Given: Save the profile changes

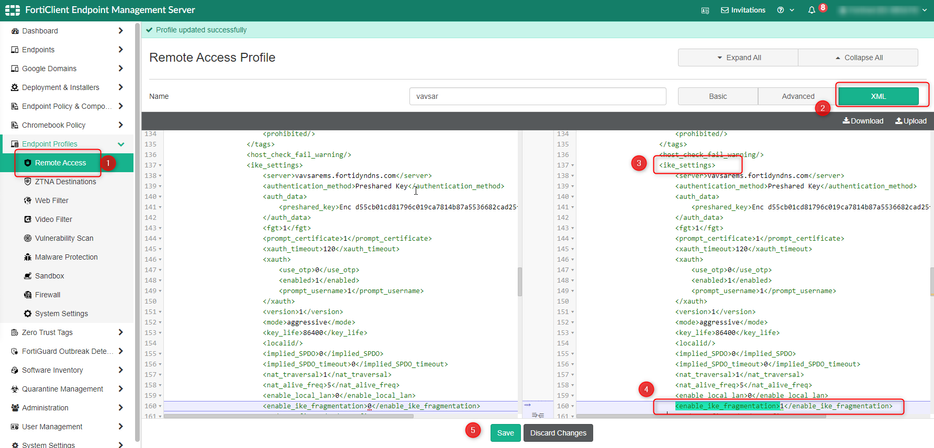Looking at the screenshot, I should (505, 433).
